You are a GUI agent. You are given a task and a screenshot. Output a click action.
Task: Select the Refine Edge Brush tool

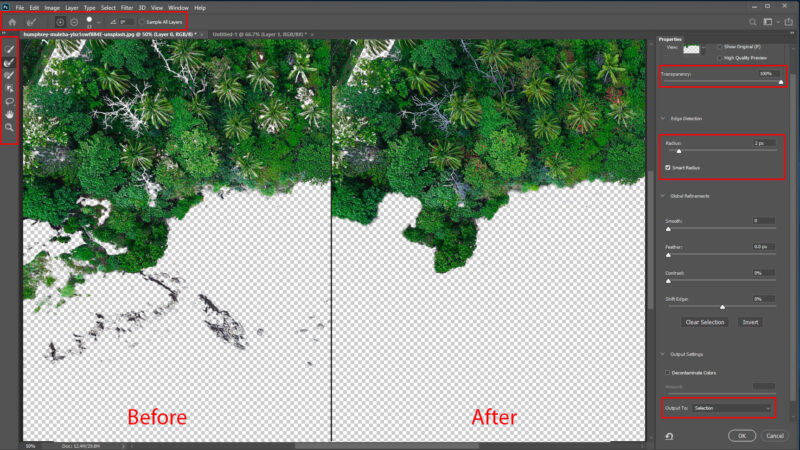[9, 62]
